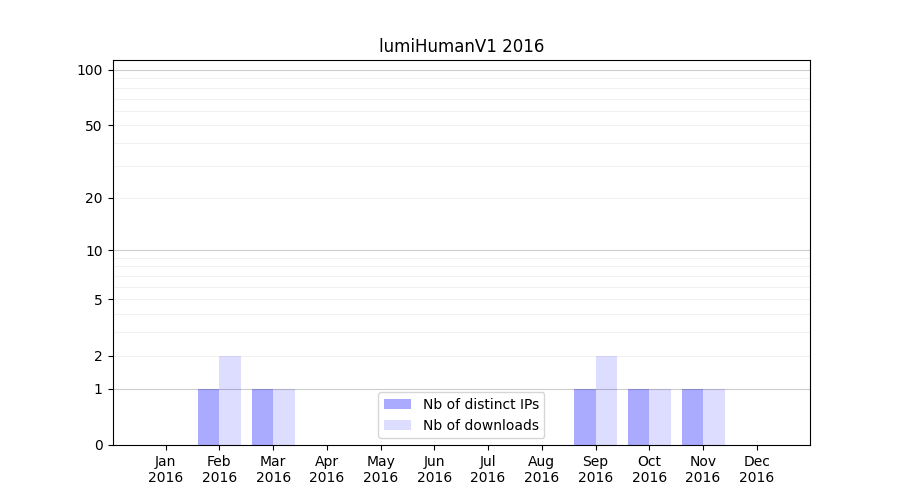Click the Jun 2016 x-axis label
This screenshot has height=500, width=900.
pyautogui.click(x=434, y=469)
